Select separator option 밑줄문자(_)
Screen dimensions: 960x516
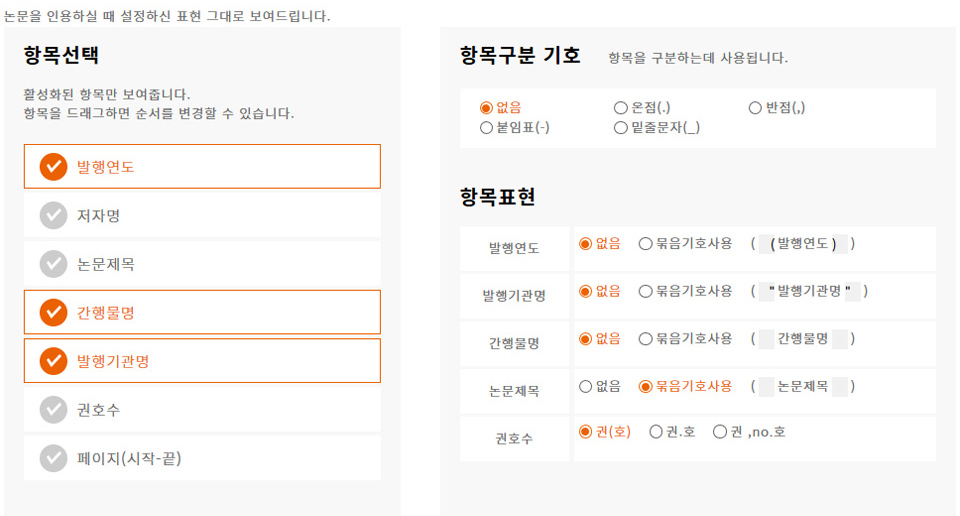click(x=620, y=128)
